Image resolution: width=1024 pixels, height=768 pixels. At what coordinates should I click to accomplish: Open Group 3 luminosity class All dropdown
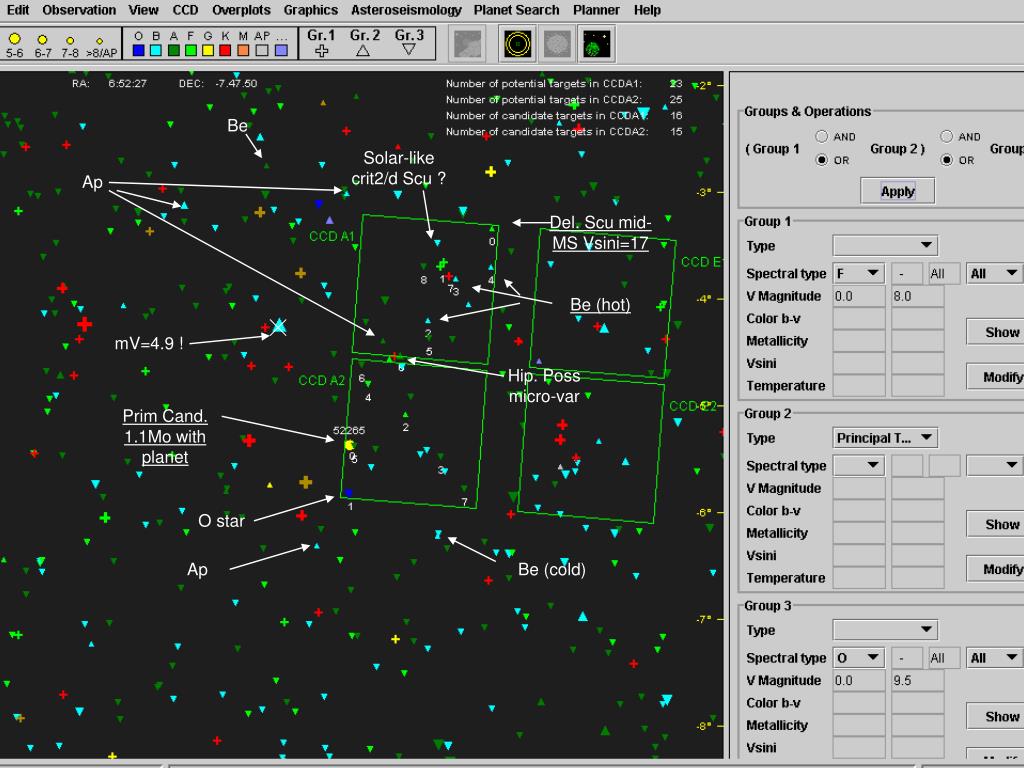pyautogui.click(x=993, y=657)
